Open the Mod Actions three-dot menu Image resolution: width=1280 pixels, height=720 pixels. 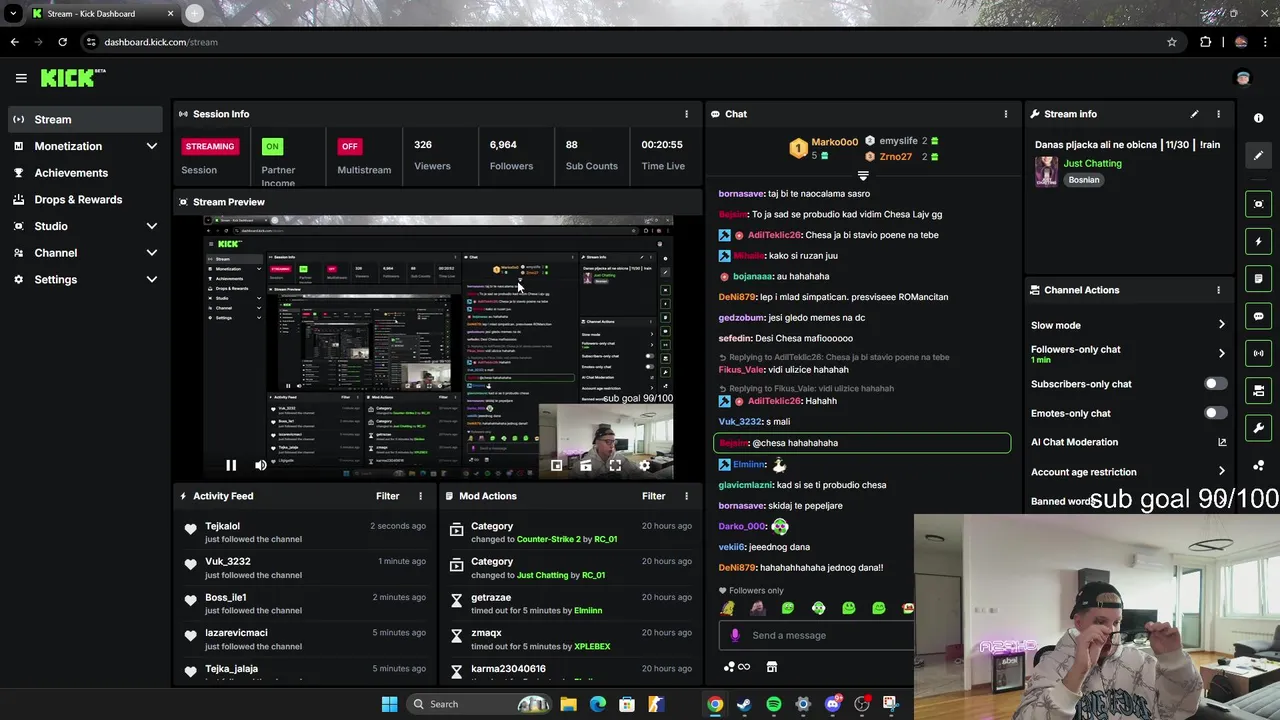click(686, 496)
